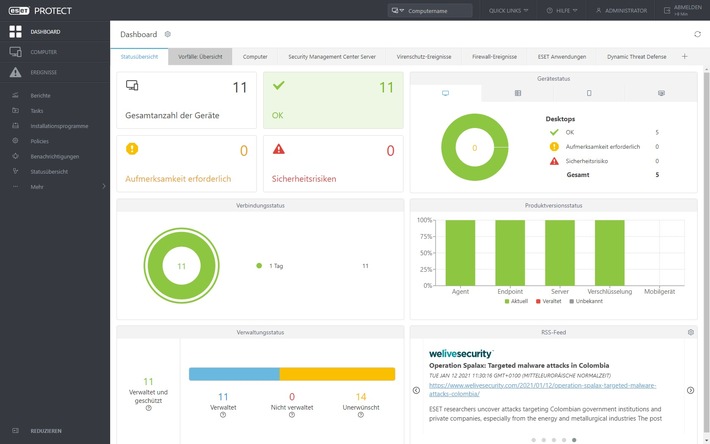
Task: Open the ESET Anwendungen tab
Action: (x=562, y=57)
